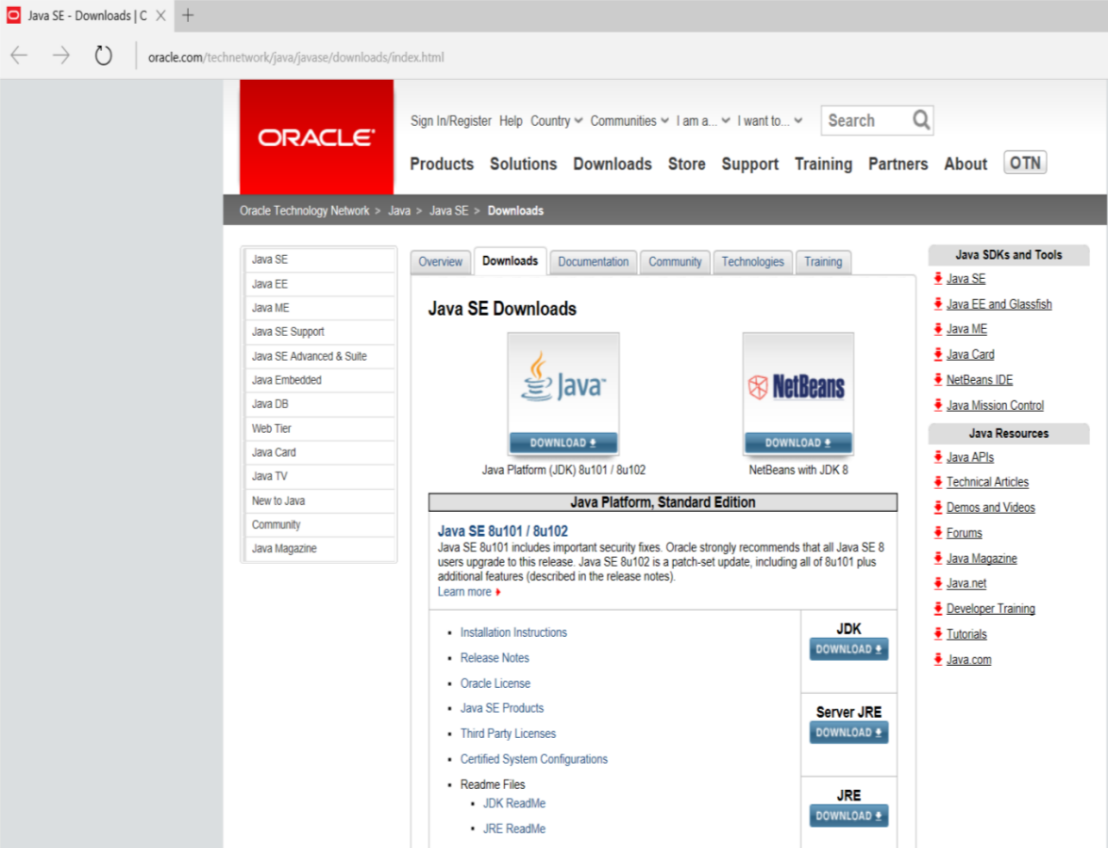The width and height of the screenshot is (1108, 848).
Task: Open the Downloads main navigation menu
Action: point(613,164)
